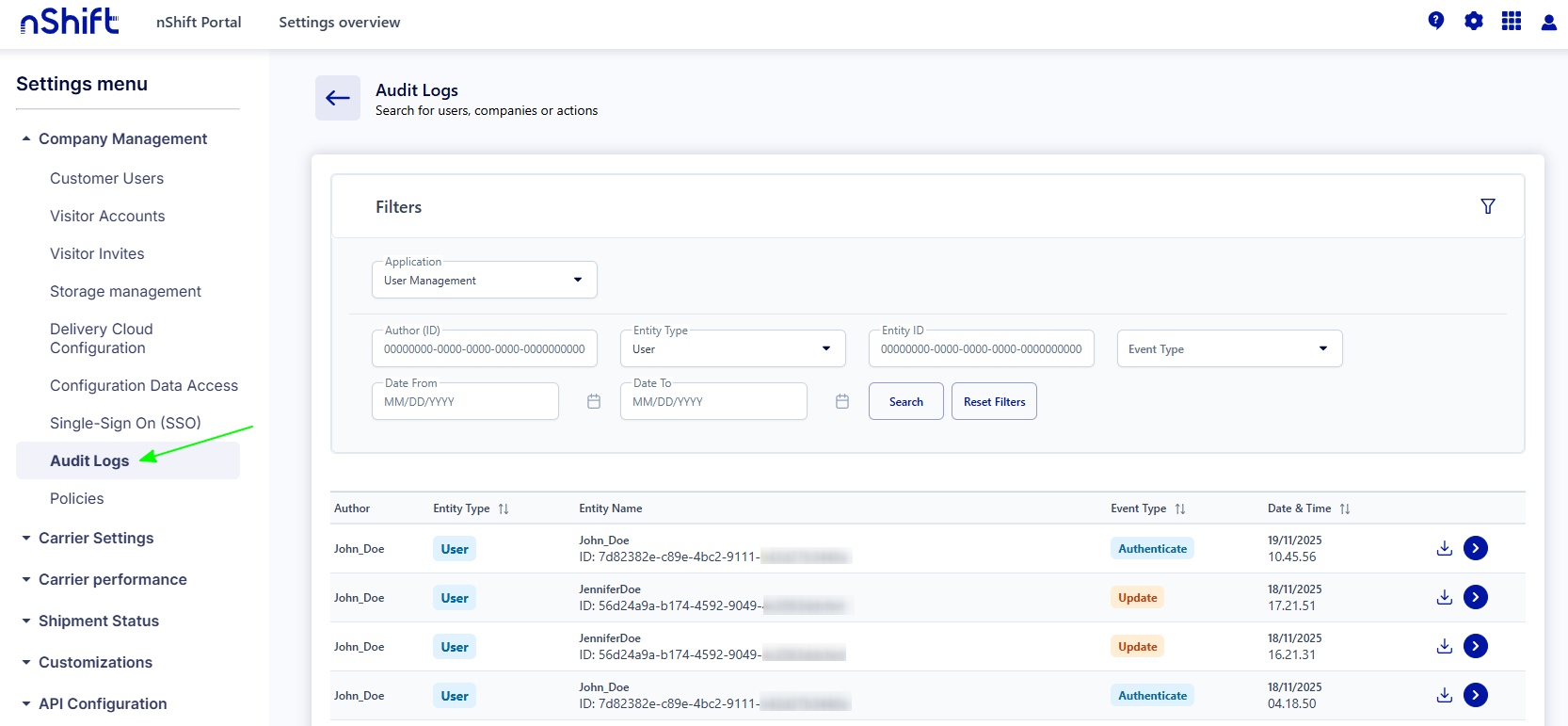
Task: Sort the table by Date & Time
Action: [1345, 508]
